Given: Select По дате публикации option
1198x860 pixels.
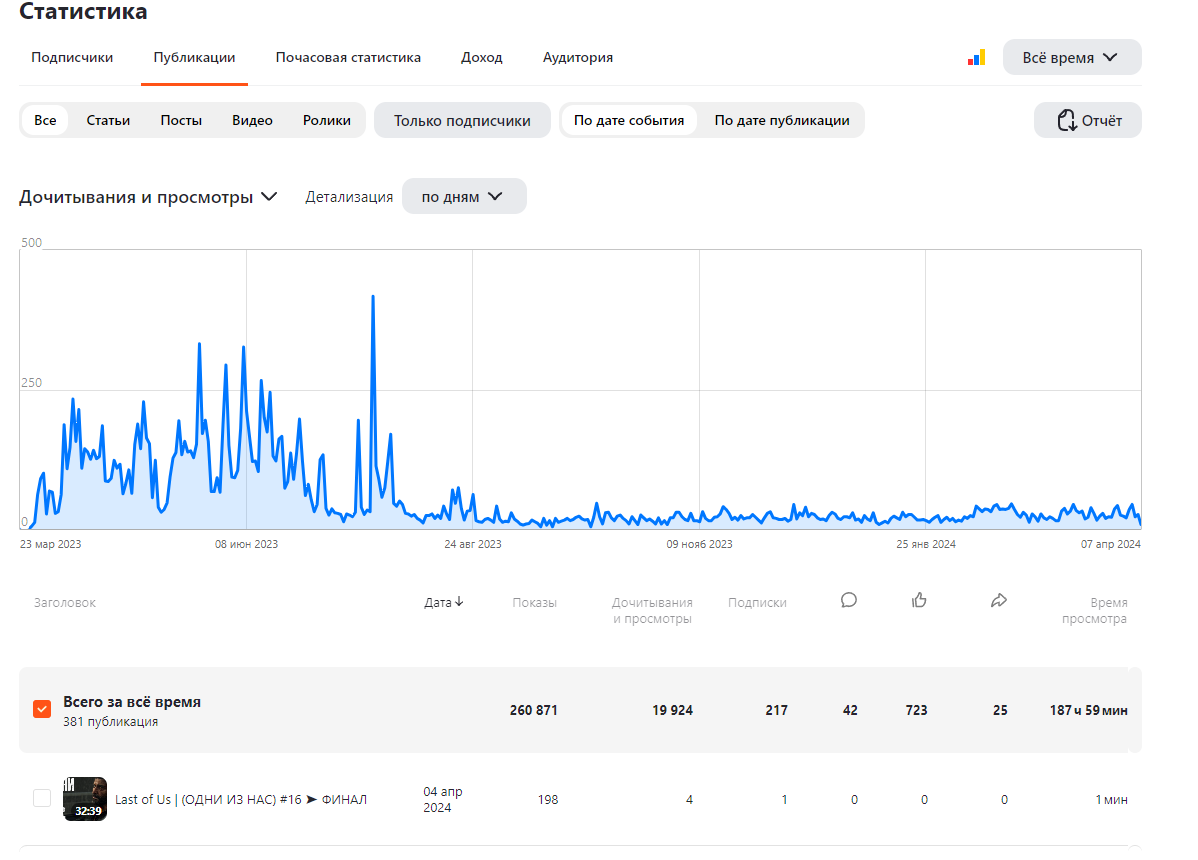Looking at the screenshot, I should pyautogui.click(x=782, y=120).
